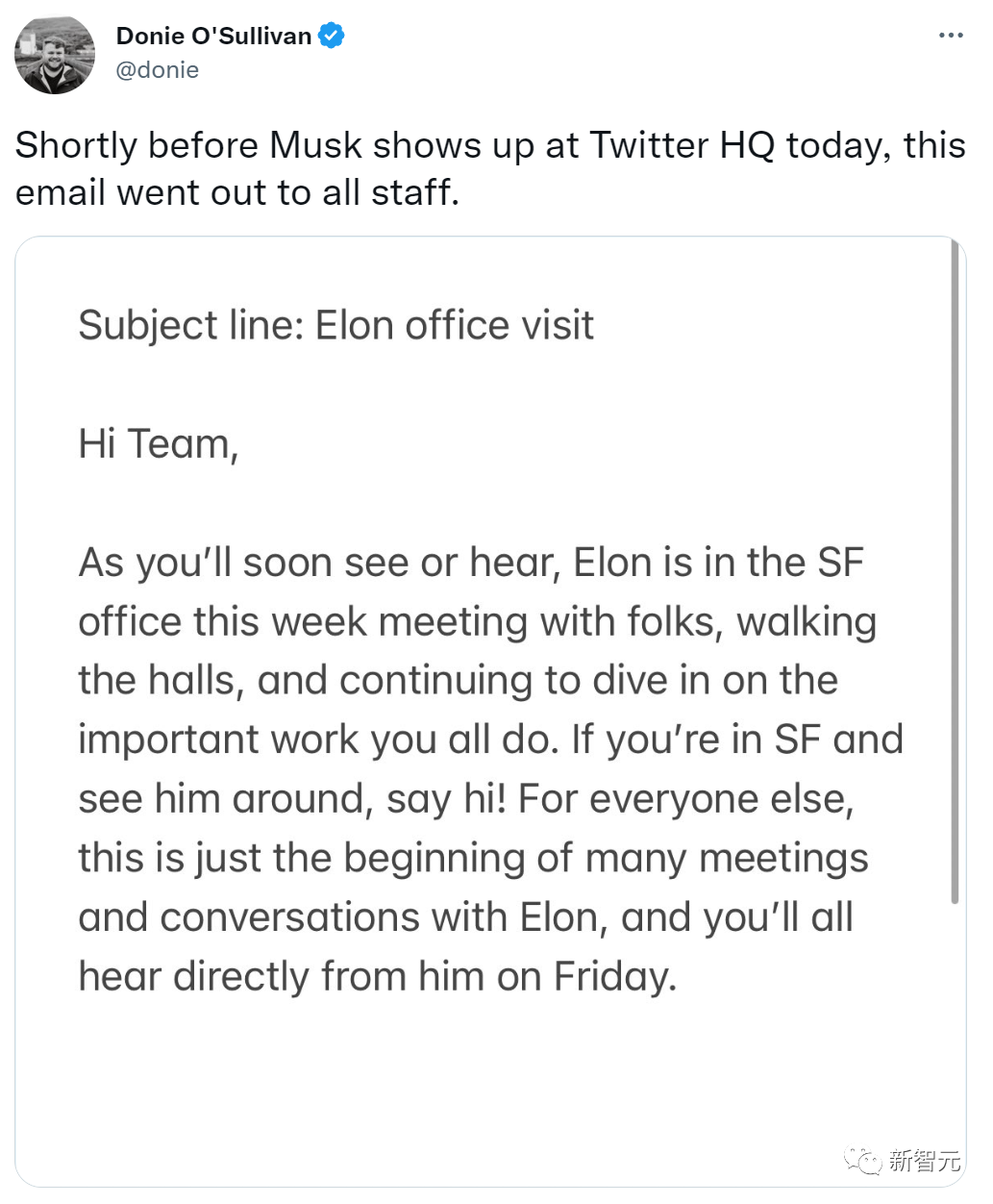Click the line starting "As you'll soon see"
993x1204 pixels.
coord(471,563)
